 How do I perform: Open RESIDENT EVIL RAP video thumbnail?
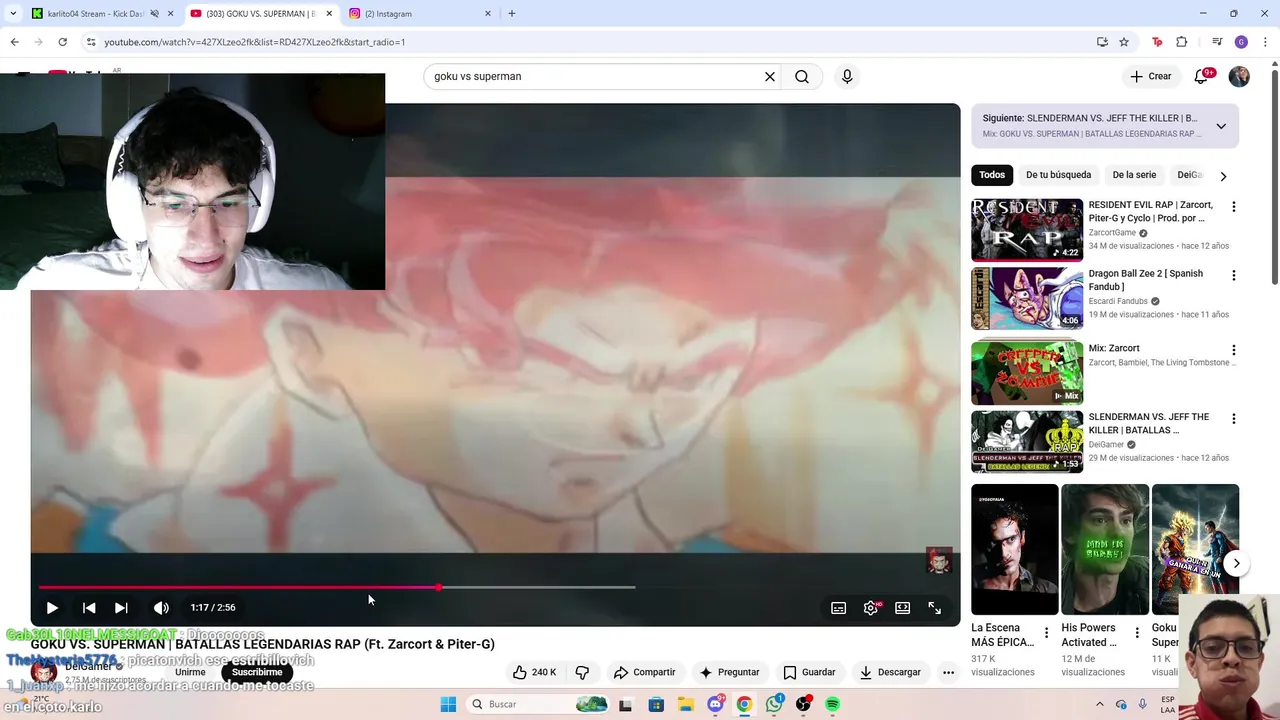(x=1027, y=229)
